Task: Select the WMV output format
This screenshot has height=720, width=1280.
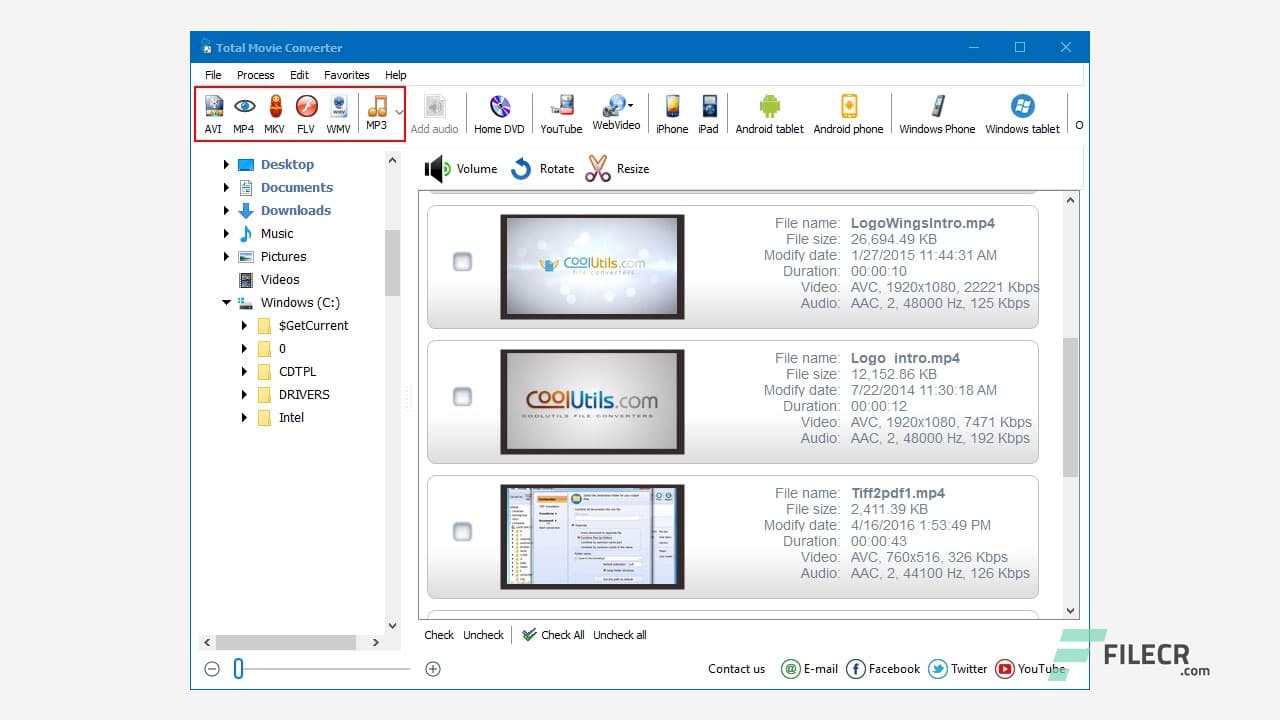Action: click(338, 112)
